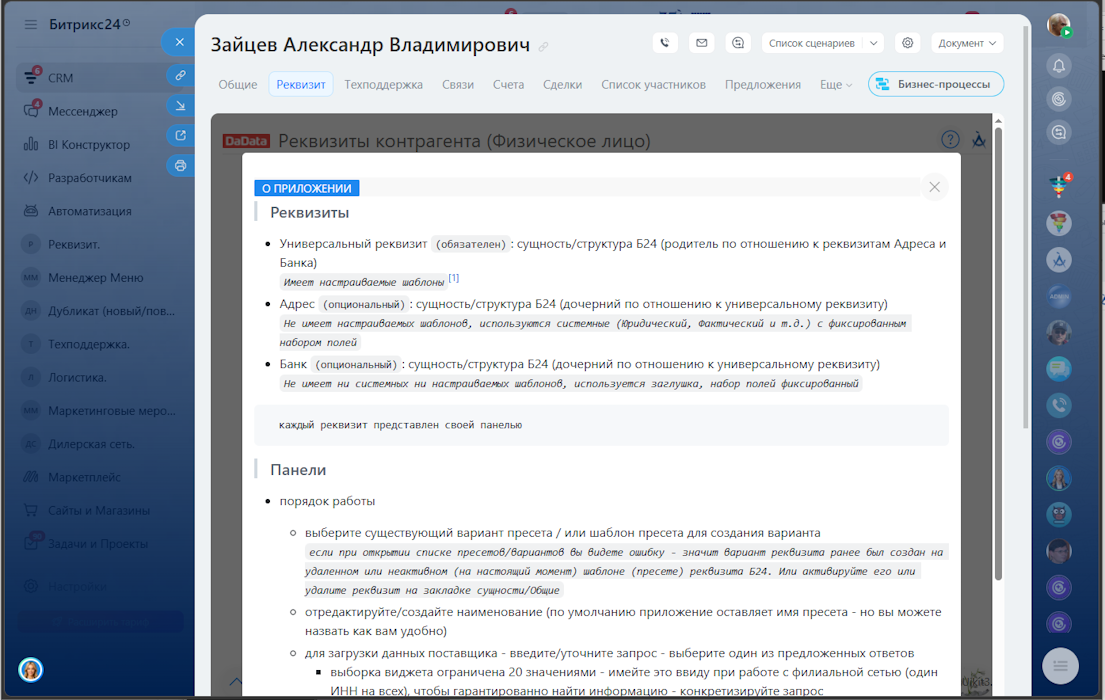This screenshot has width=1105, height=700.
Task: Open the Техподдержка tab
Action: [383, 85]
